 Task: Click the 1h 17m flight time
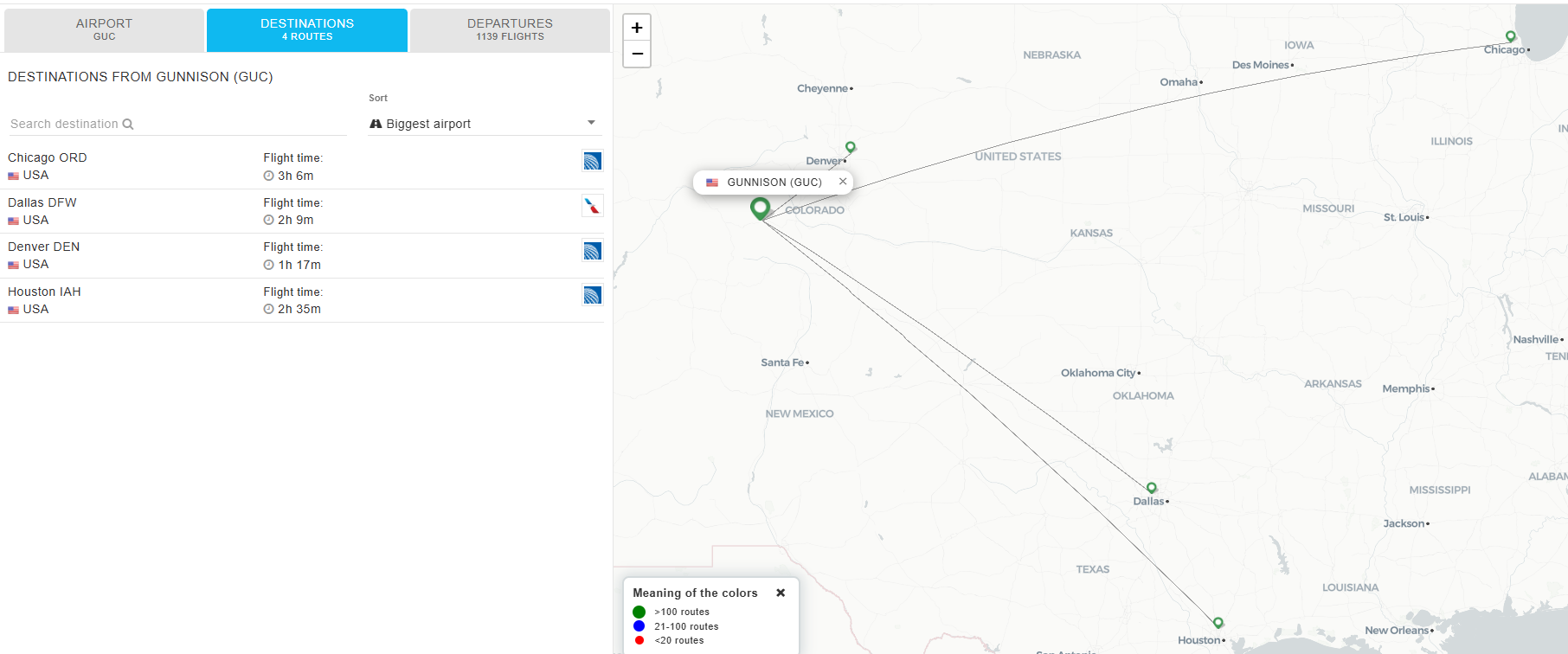(x=299, y=265)
